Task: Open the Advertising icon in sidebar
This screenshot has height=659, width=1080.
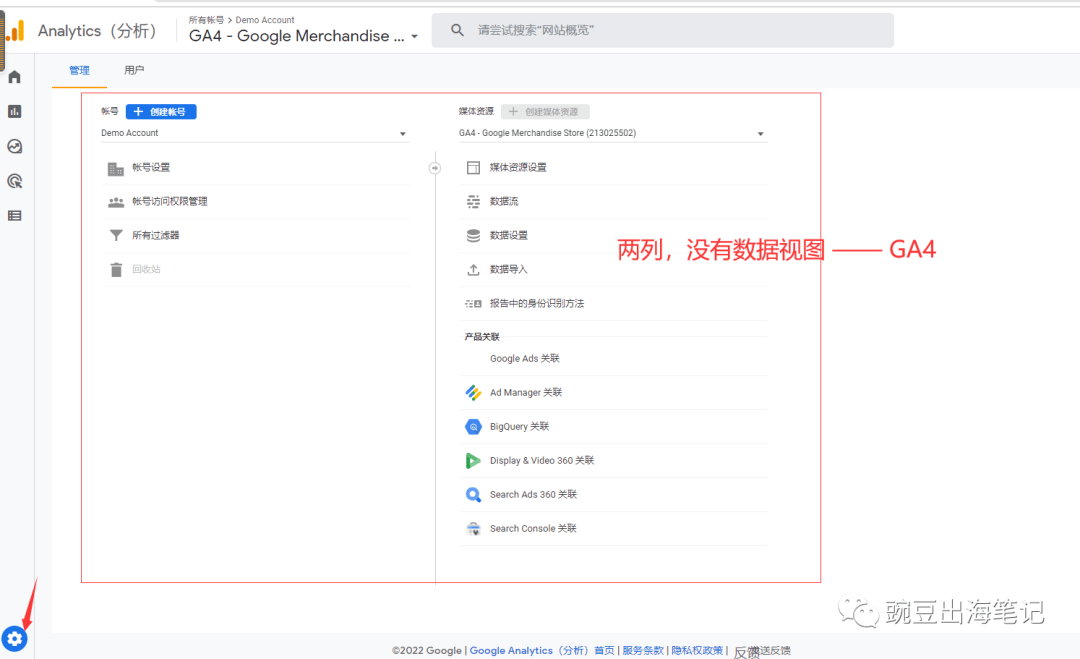Action: (14, 181)
